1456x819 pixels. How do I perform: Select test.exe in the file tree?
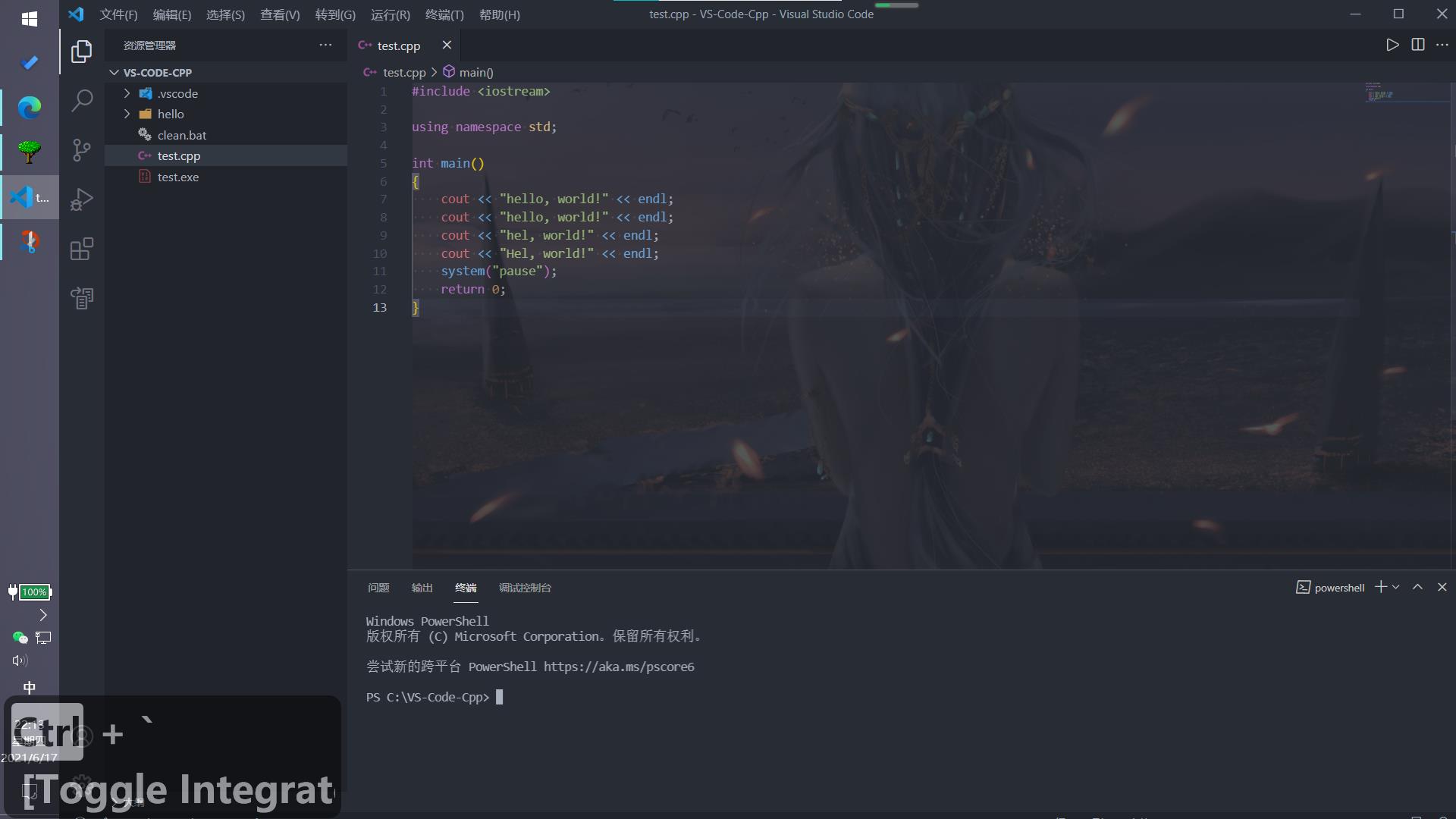[226, 177]
